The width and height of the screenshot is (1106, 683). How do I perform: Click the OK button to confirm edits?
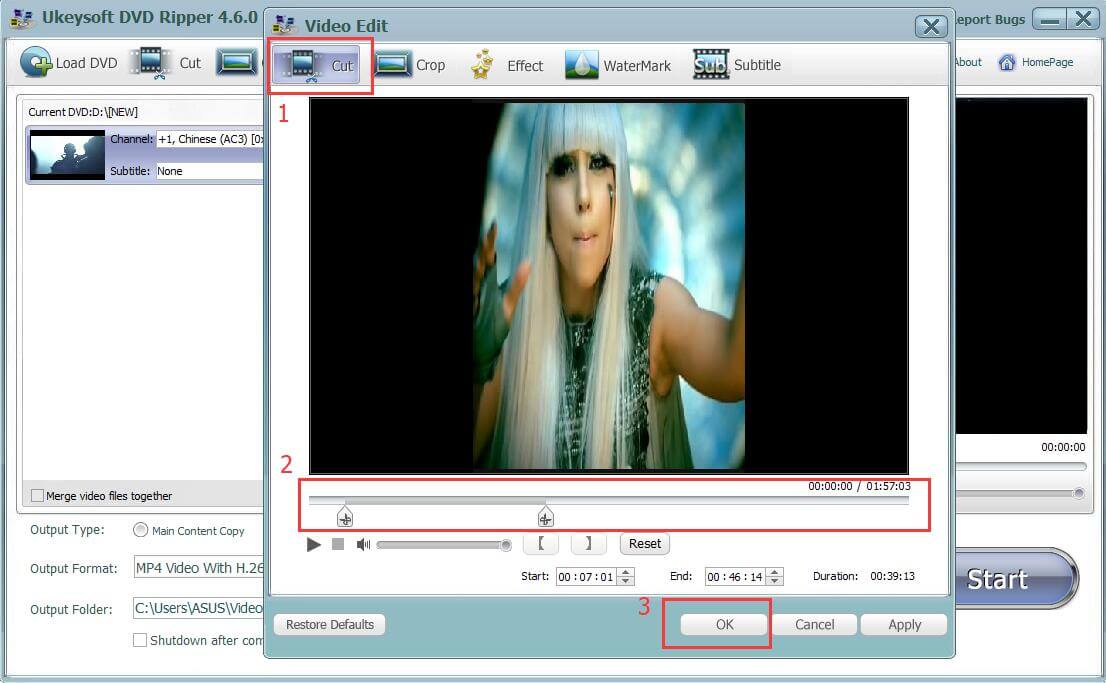click(725, 624)
